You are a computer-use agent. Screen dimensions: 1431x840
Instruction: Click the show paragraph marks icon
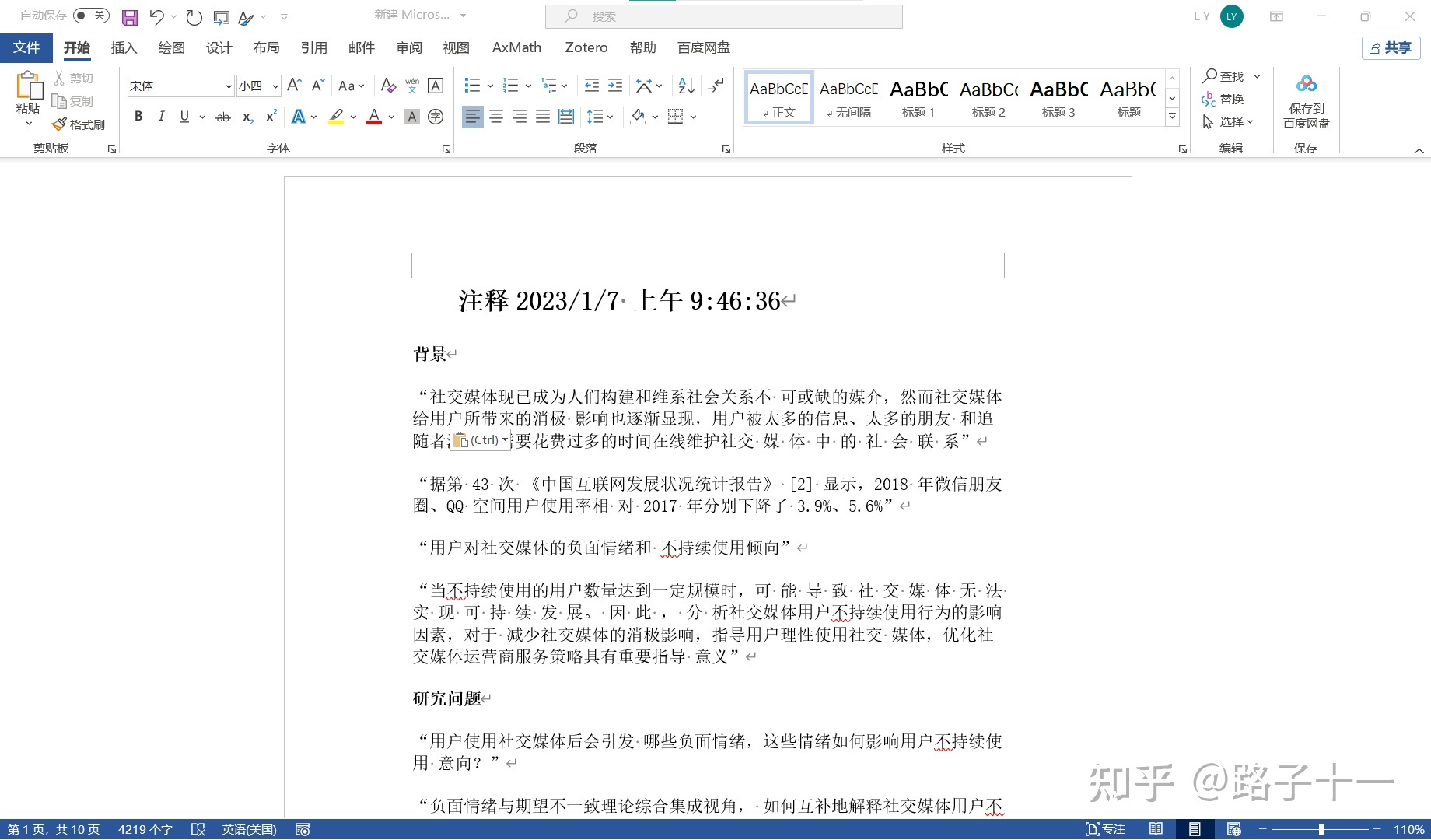click(x=716, y=86)
